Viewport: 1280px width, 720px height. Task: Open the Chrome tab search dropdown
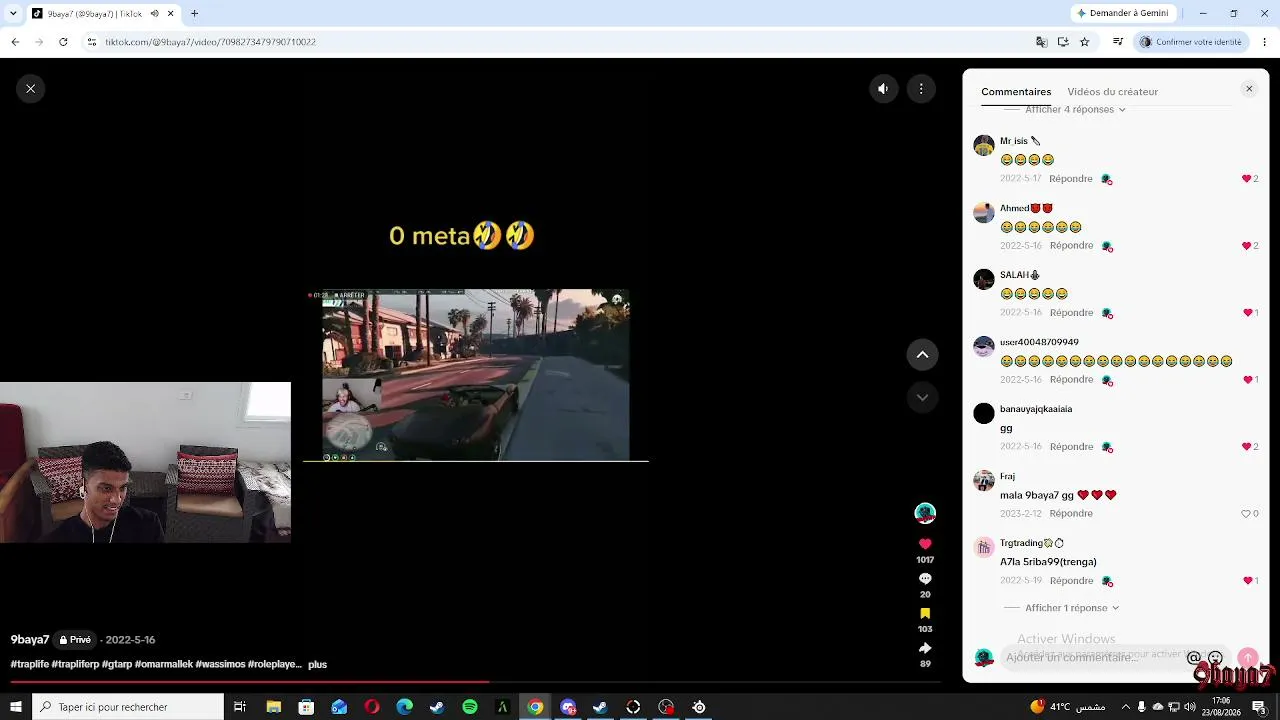(x=13, y=13)
